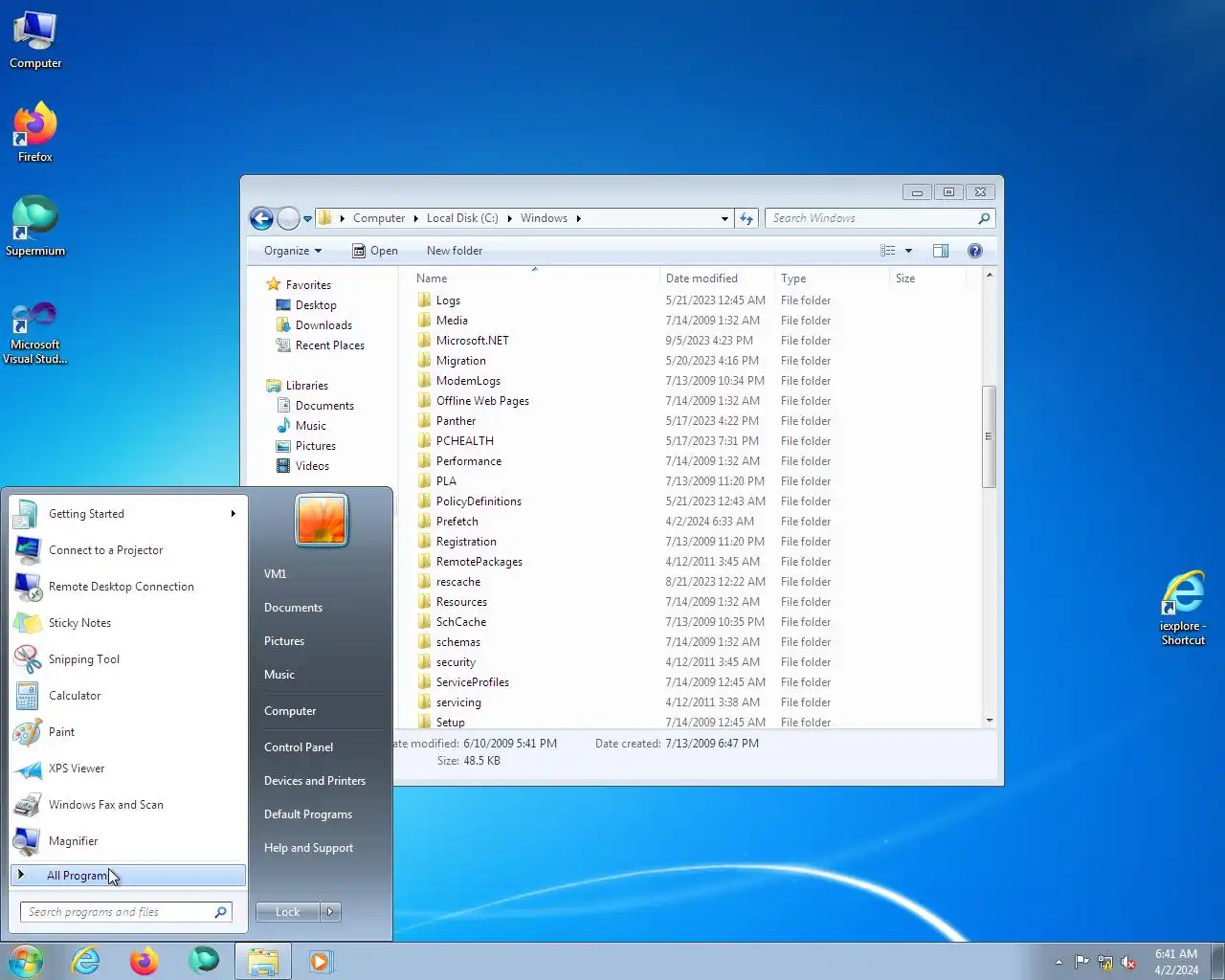
Task: Click the search magnifier in Explorer
Action: (984, 218)
